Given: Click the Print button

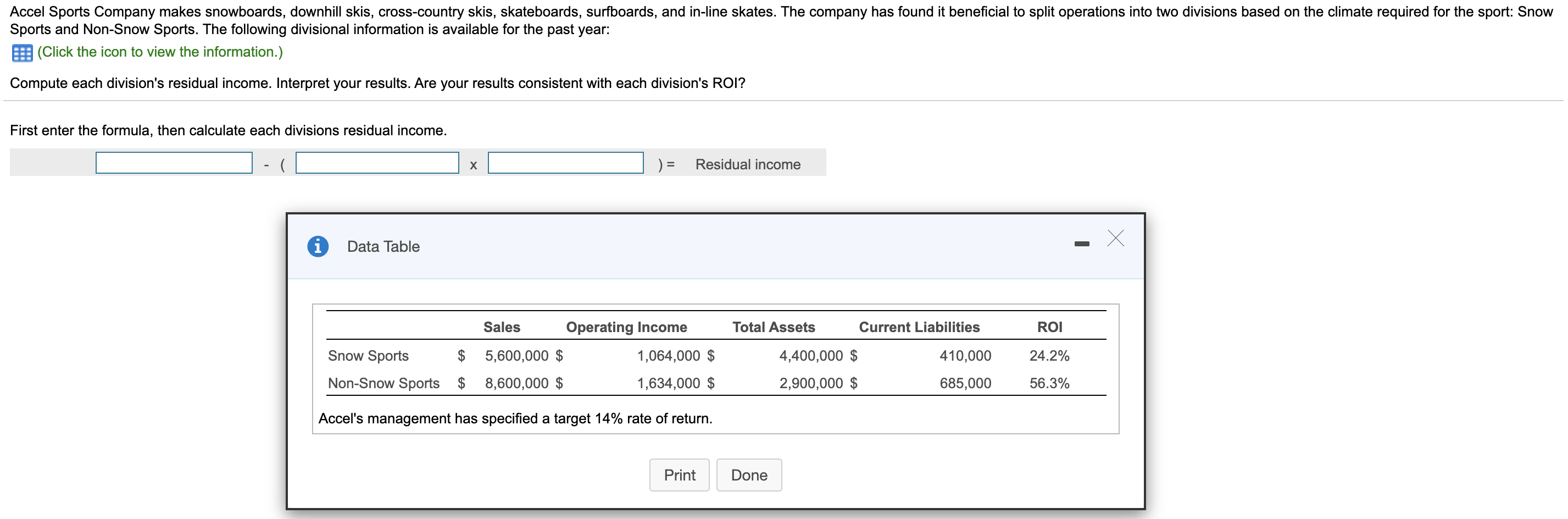Looking at the screenshot, I should (679, 474).
